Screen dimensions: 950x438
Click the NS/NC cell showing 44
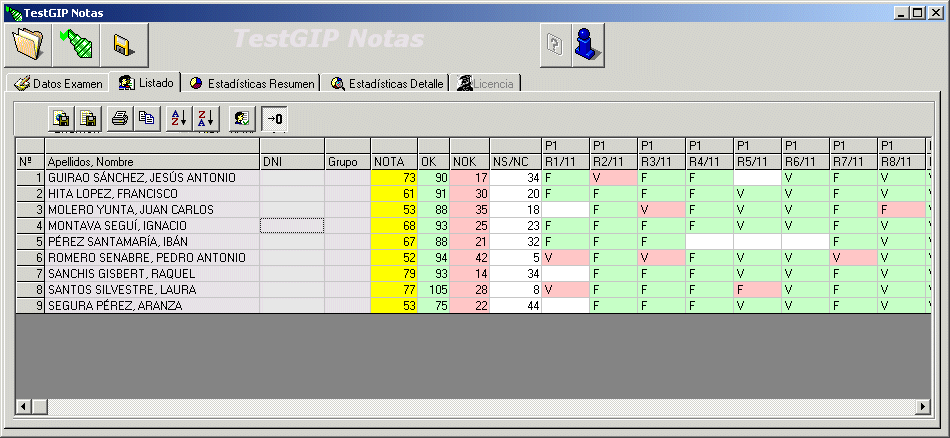point(516,305)
